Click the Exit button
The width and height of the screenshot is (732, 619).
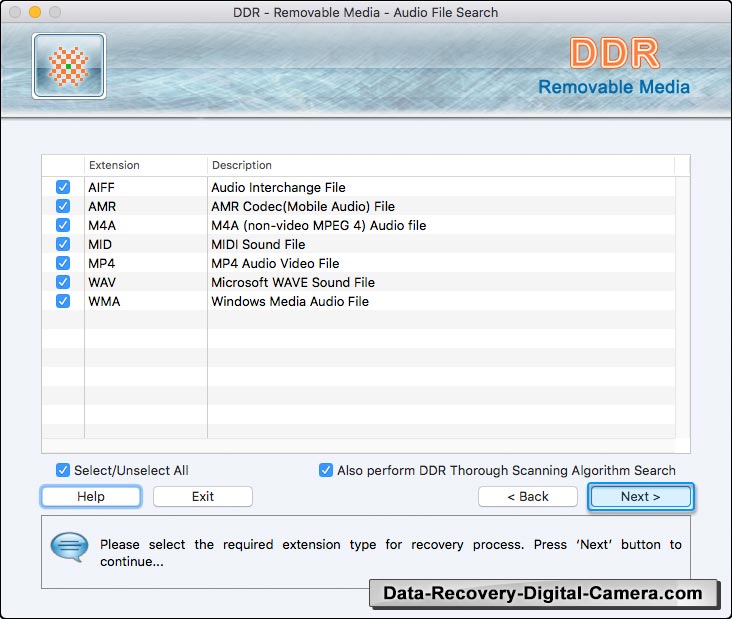[203, 496]
